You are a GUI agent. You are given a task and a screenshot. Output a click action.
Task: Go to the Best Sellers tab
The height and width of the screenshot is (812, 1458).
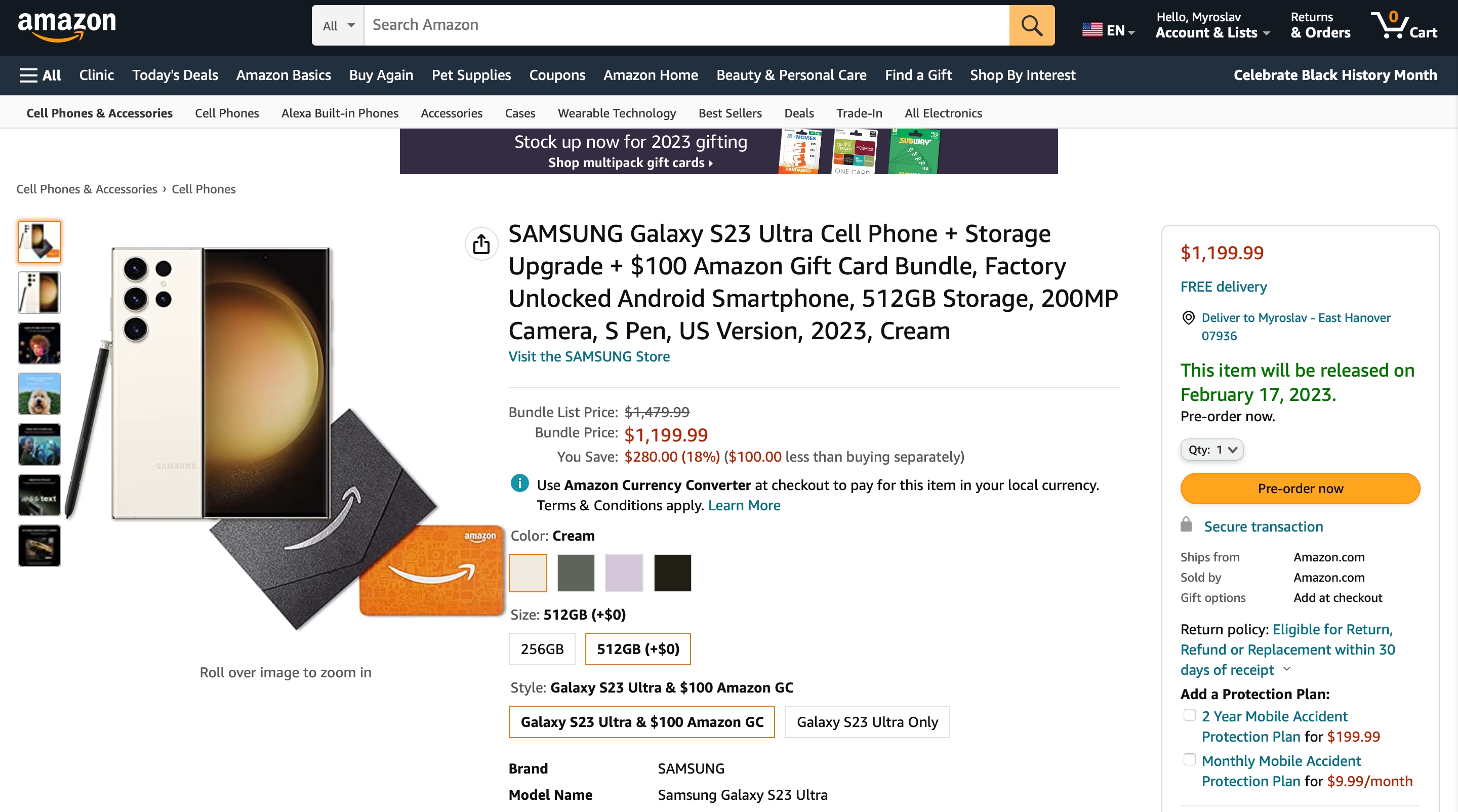click(x=730, y=113)
